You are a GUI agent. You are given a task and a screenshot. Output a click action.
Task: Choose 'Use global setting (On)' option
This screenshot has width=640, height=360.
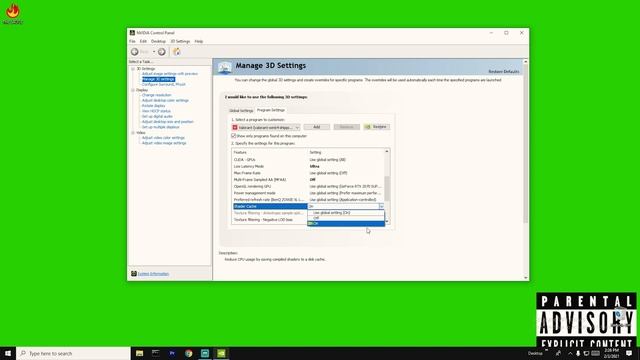[346, 213]
